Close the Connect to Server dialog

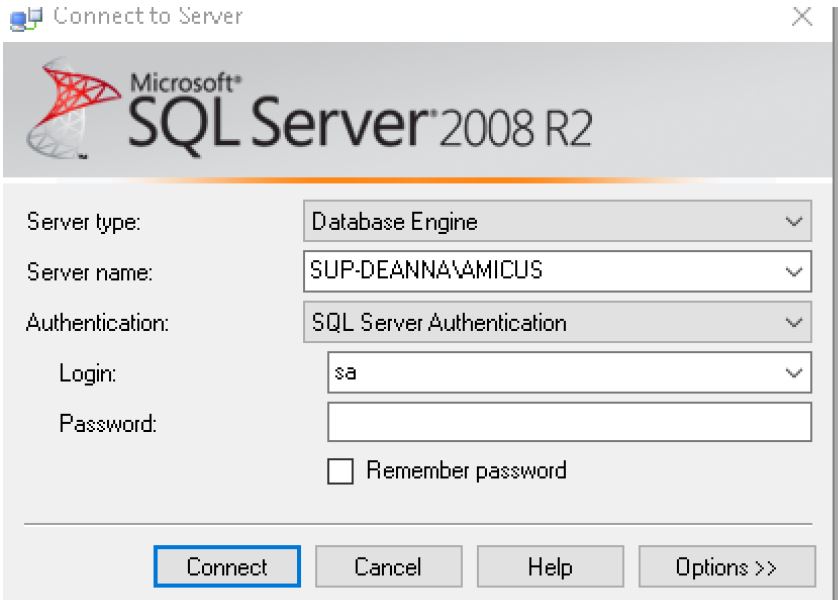click(802, 16)
